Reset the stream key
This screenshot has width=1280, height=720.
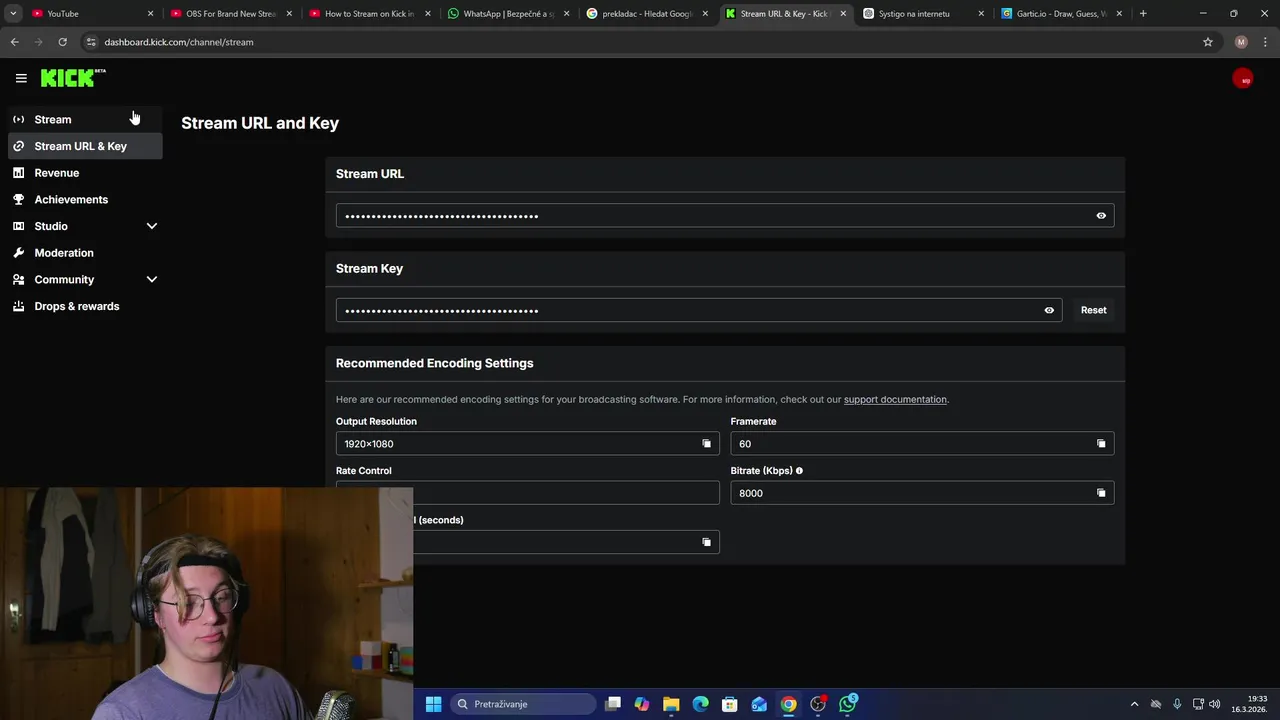click(1093, 310)
